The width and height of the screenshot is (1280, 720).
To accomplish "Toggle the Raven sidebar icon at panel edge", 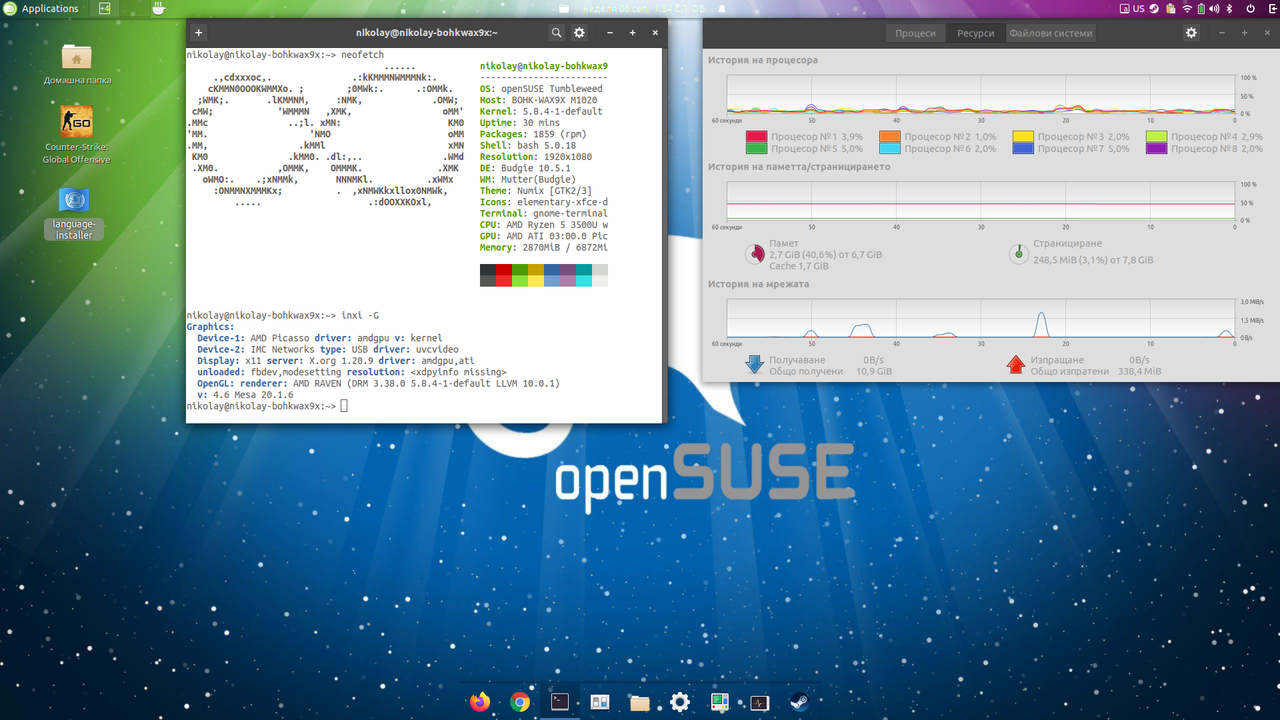I will coord(1272,8).
